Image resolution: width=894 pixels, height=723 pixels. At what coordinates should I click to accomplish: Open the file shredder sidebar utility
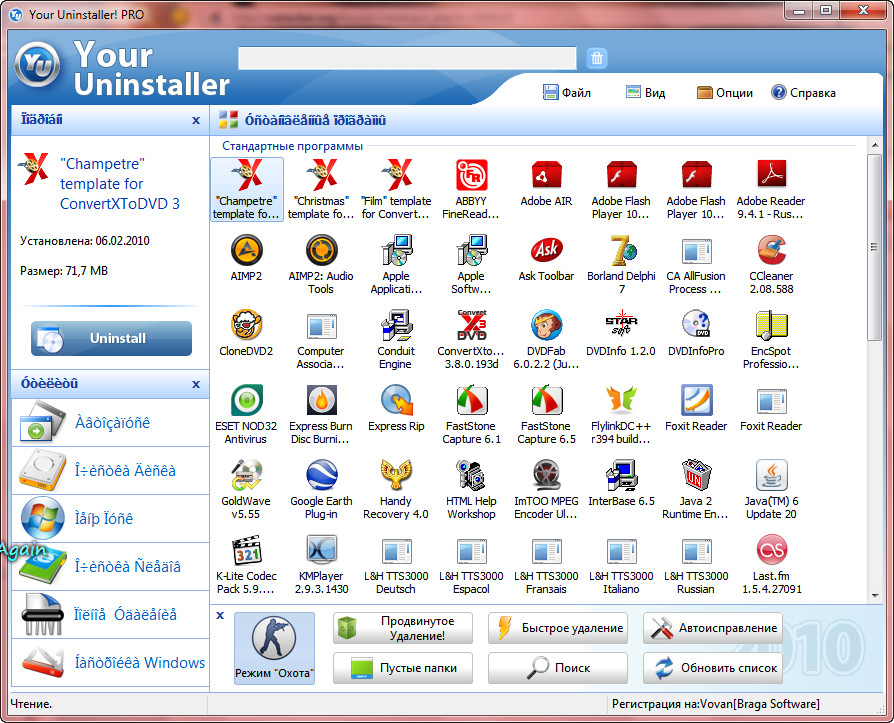coord(110,615)
